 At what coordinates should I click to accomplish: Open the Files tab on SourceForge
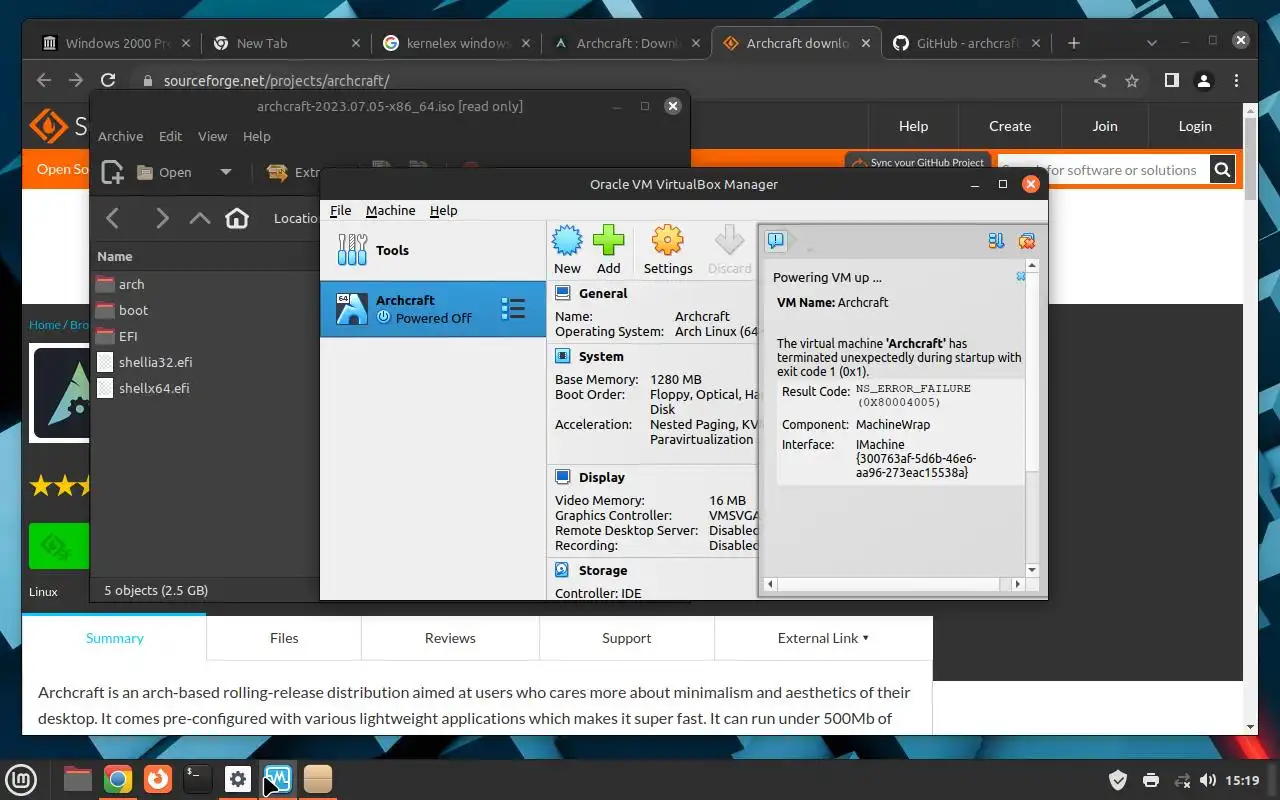click(x=284, y=638)
